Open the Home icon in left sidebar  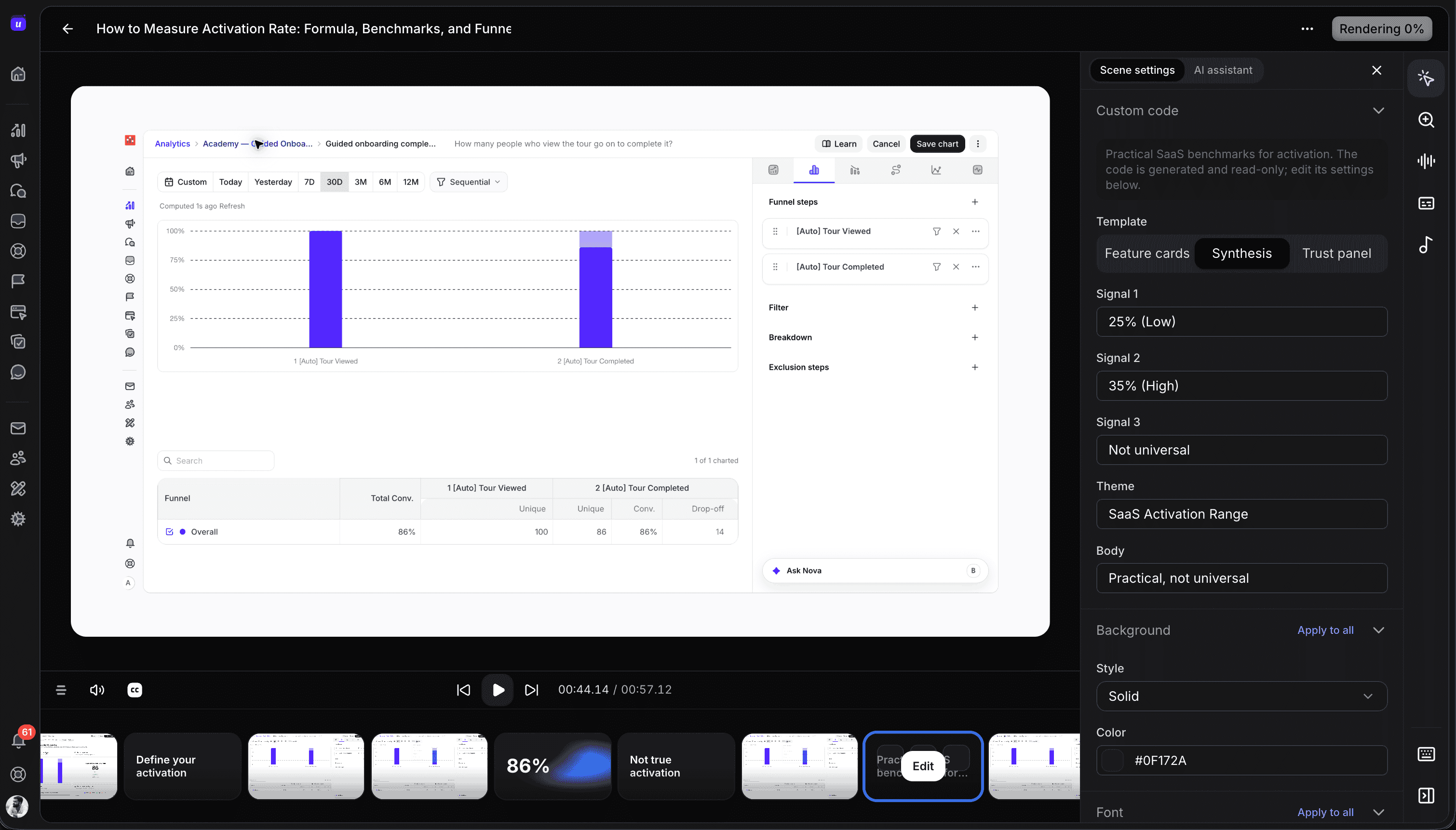[x=18, y=74]
